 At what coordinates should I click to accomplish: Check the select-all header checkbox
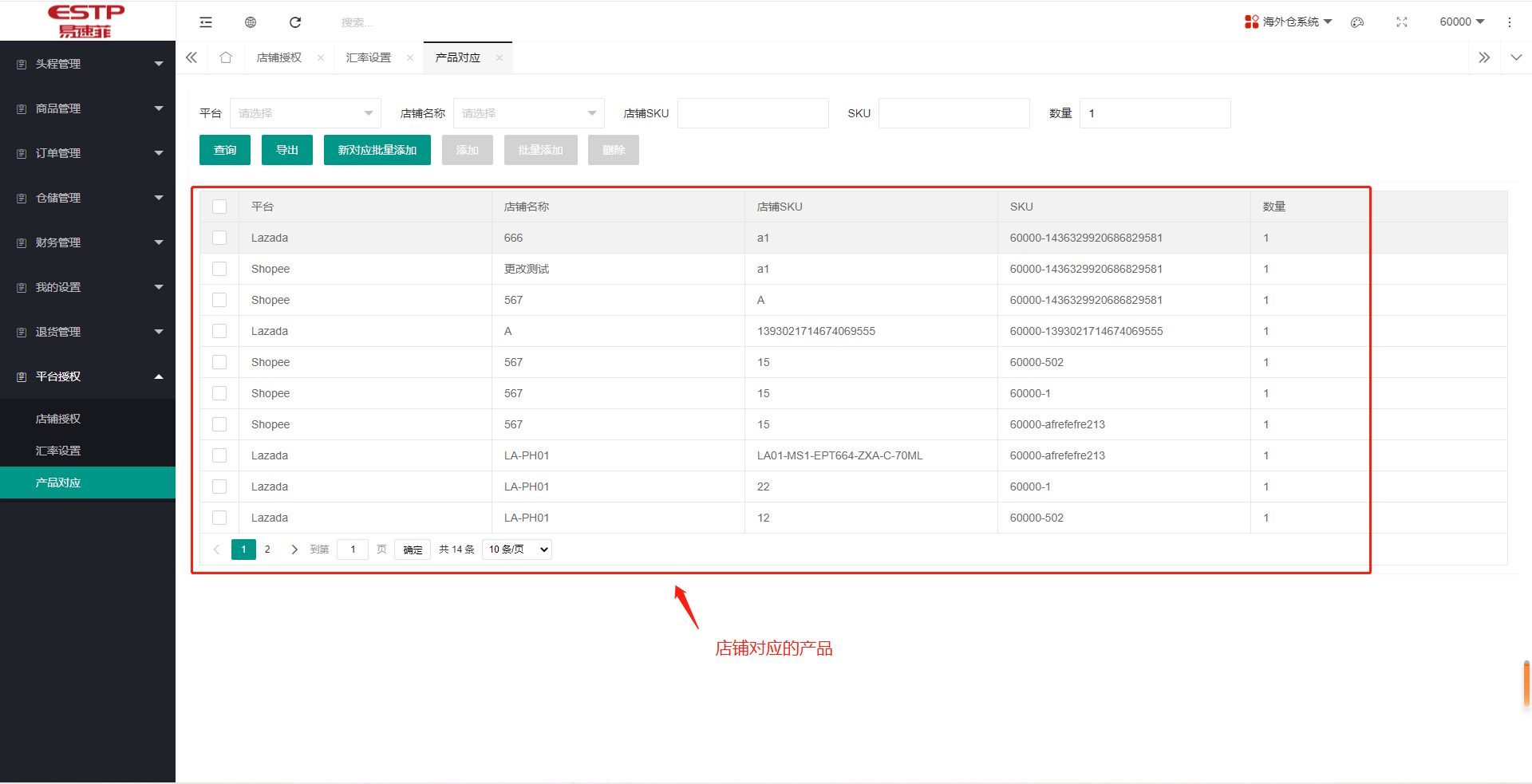[219, 207]
